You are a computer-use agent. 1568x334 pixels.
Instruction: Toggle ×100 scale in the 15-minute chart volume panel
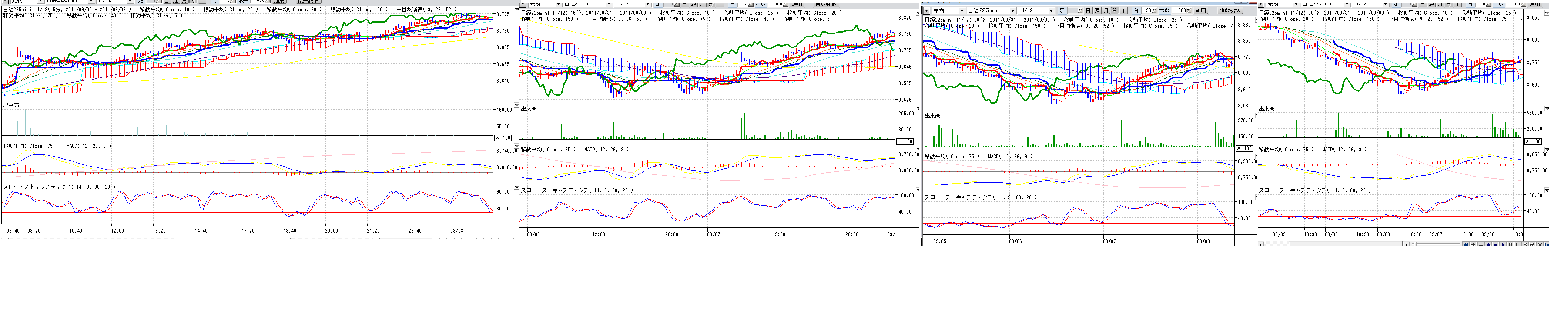point(905,141)
